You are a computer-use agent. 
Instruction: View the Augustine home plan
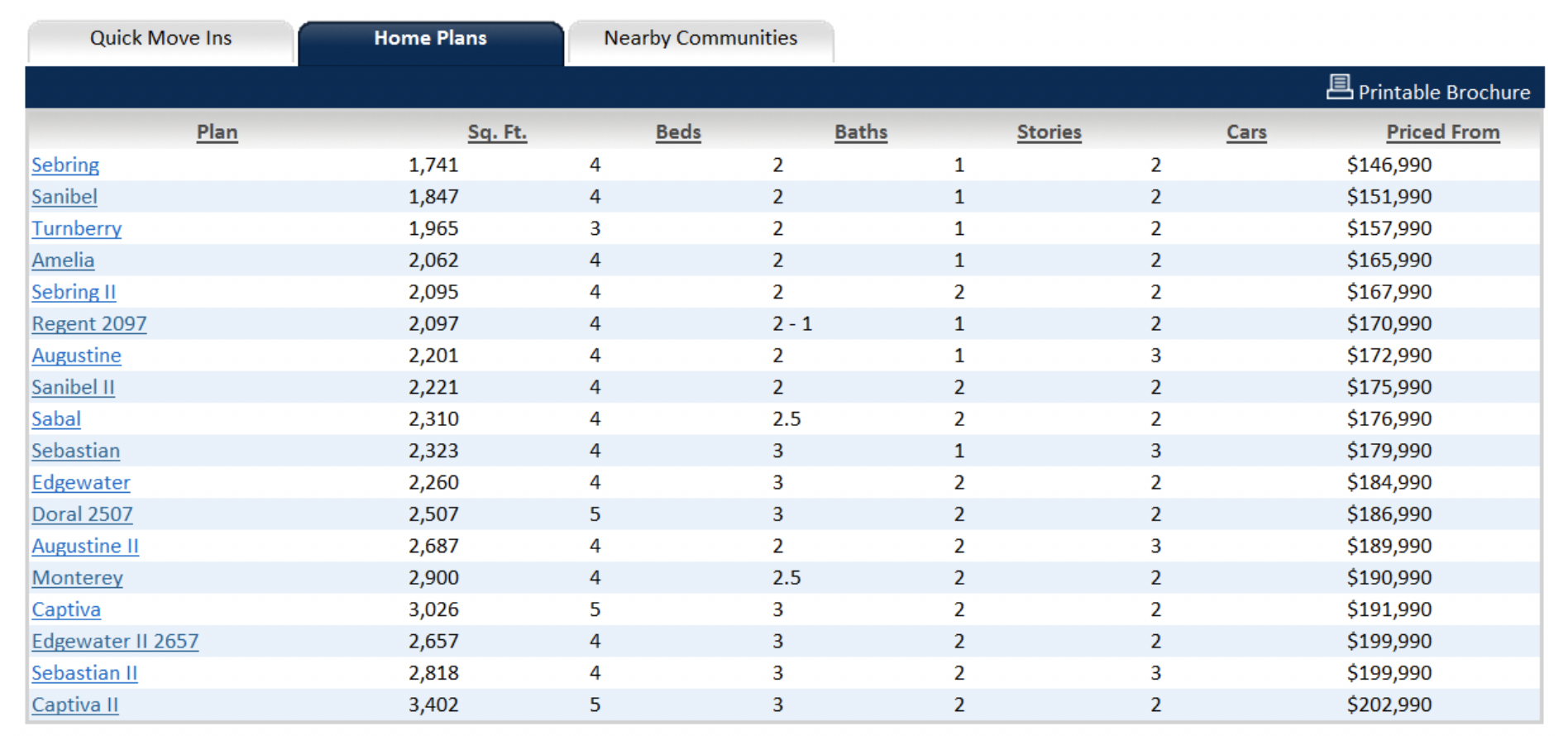tap(76, 356)
